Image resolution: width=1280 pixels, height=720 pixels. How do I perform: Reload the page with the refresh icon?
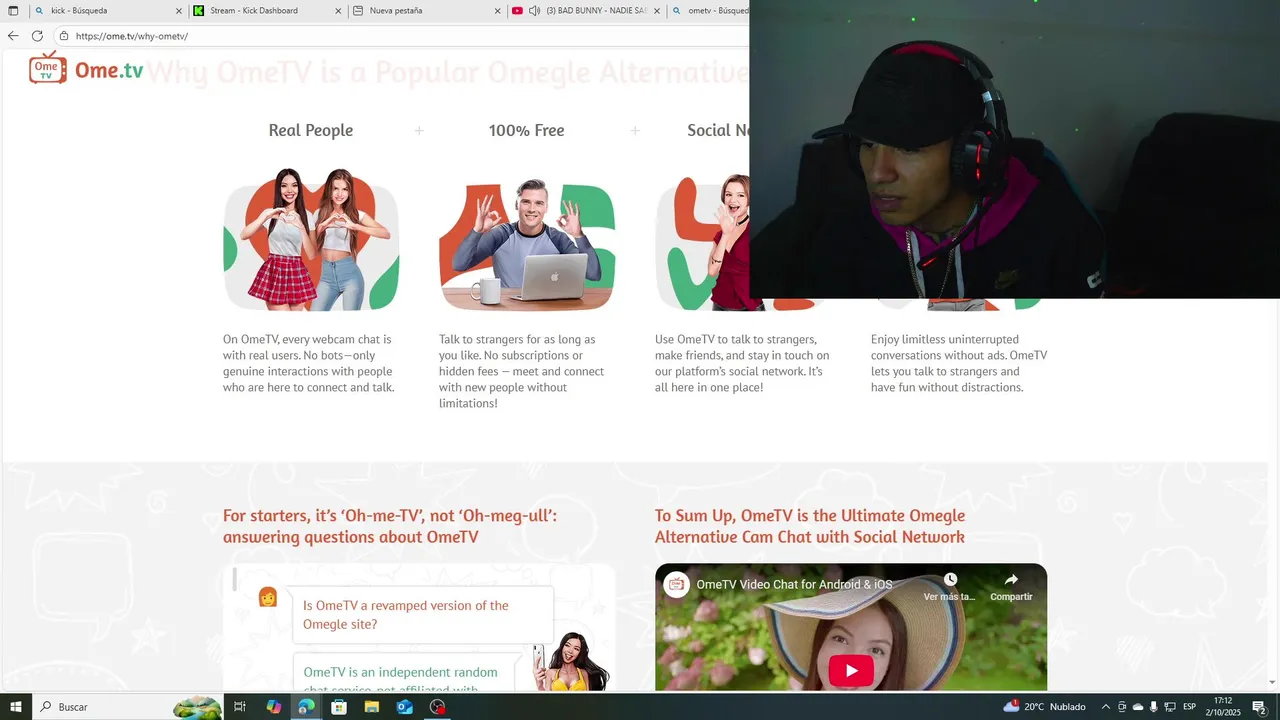pyautogui.click(x=37, y=36)
